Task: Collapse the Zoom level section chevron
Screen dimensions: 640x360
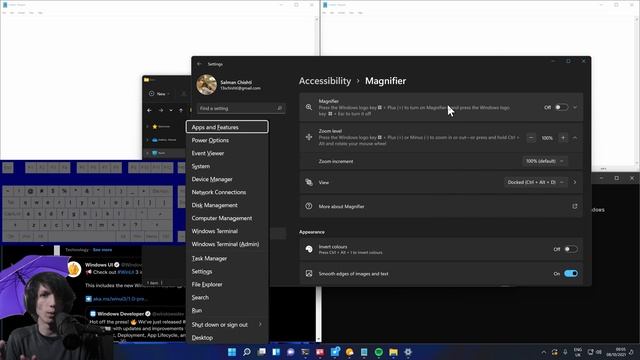Action: click(575, 138)
